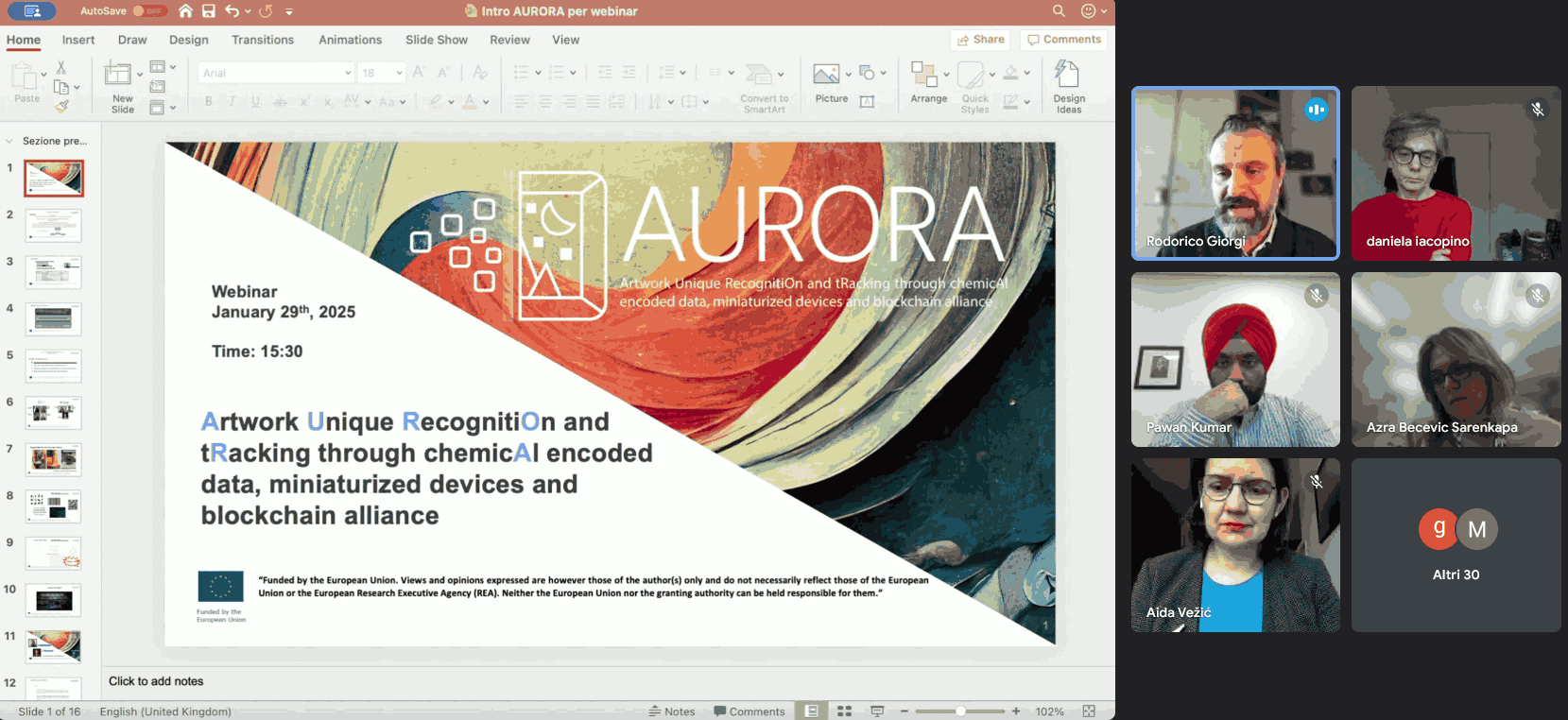Zoom in with plus button

tap(1016, 711)
